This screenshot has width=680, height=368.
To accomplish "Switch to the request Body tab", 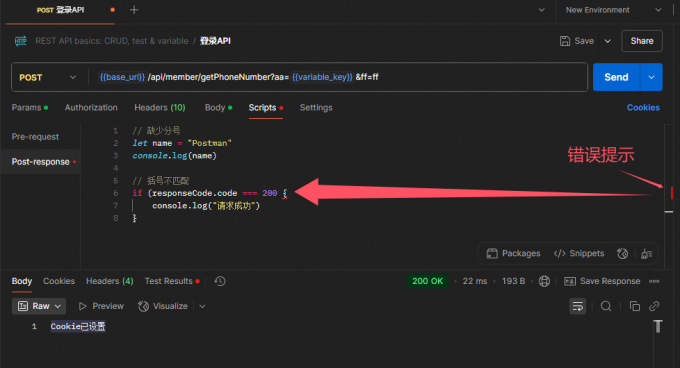I will (218, 107).
